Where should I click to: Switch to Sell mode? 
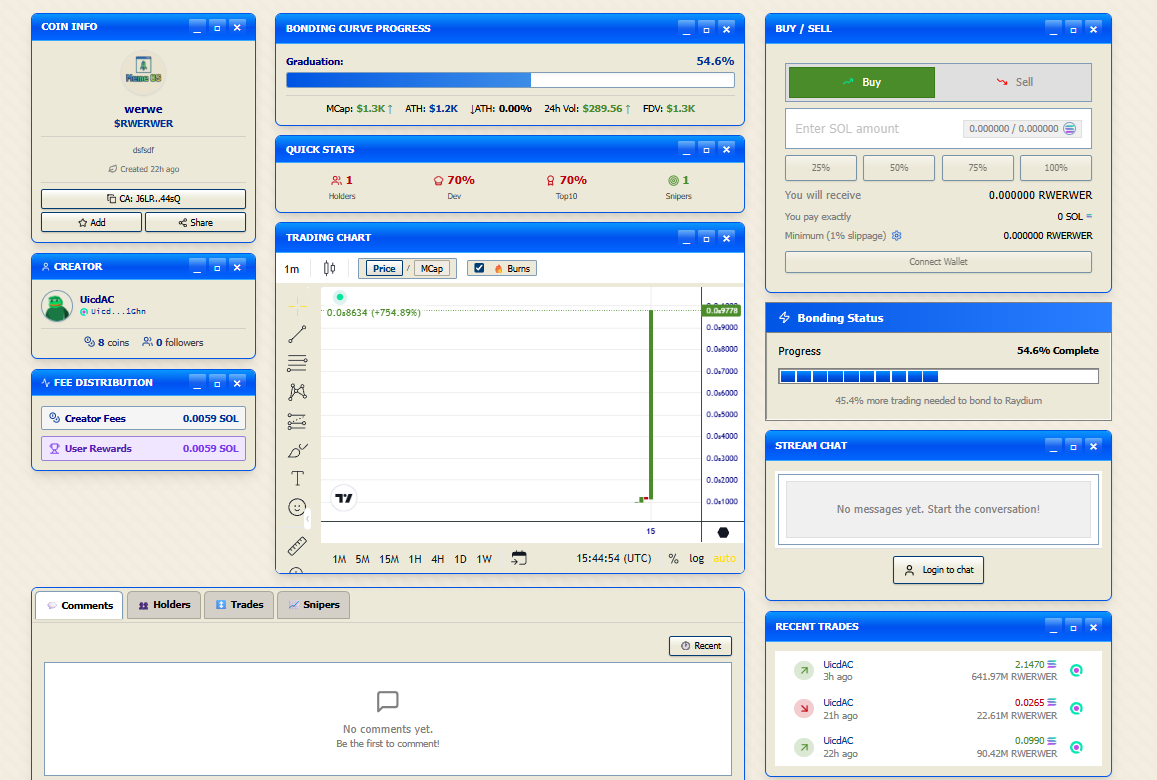point(1013,82)
